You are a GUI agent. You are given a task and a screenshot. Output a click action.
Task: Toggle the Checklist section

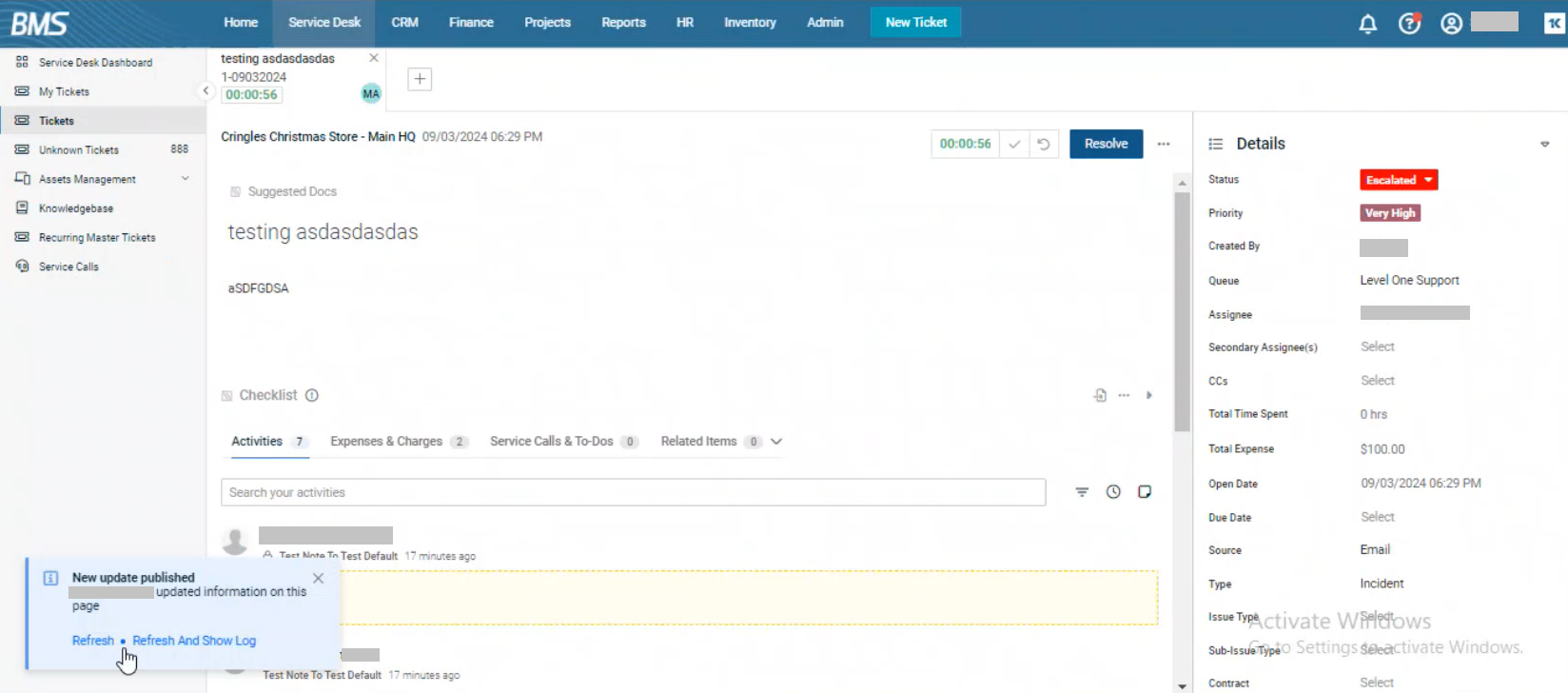267,395
